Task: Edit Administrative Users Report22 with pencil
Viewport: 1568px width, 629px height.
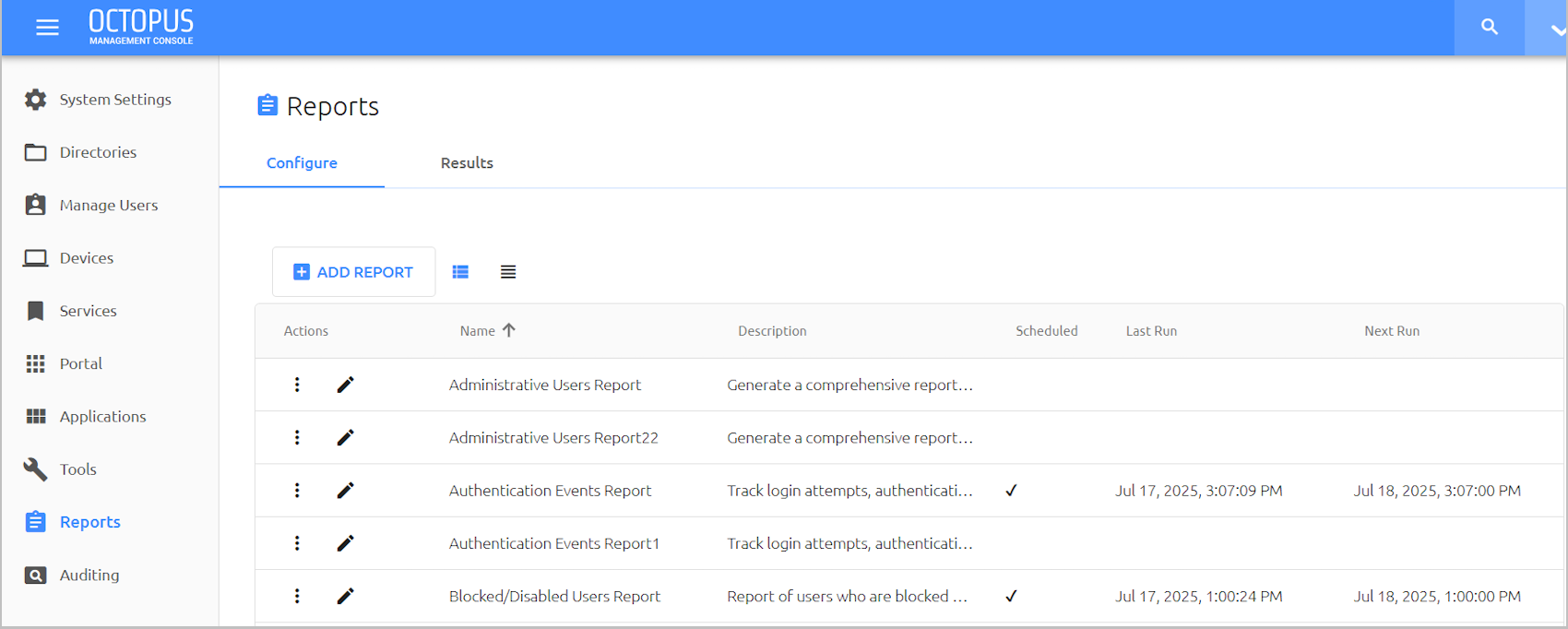Action: click(345, 437)
